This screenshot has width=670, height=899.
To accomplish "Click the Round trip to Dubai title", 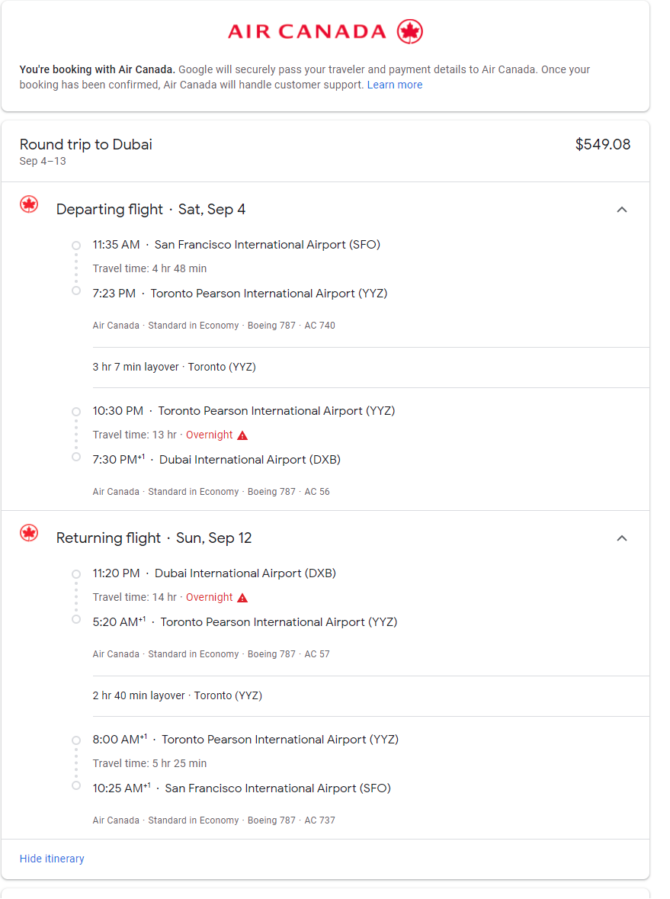I will (x=86, y=144).
